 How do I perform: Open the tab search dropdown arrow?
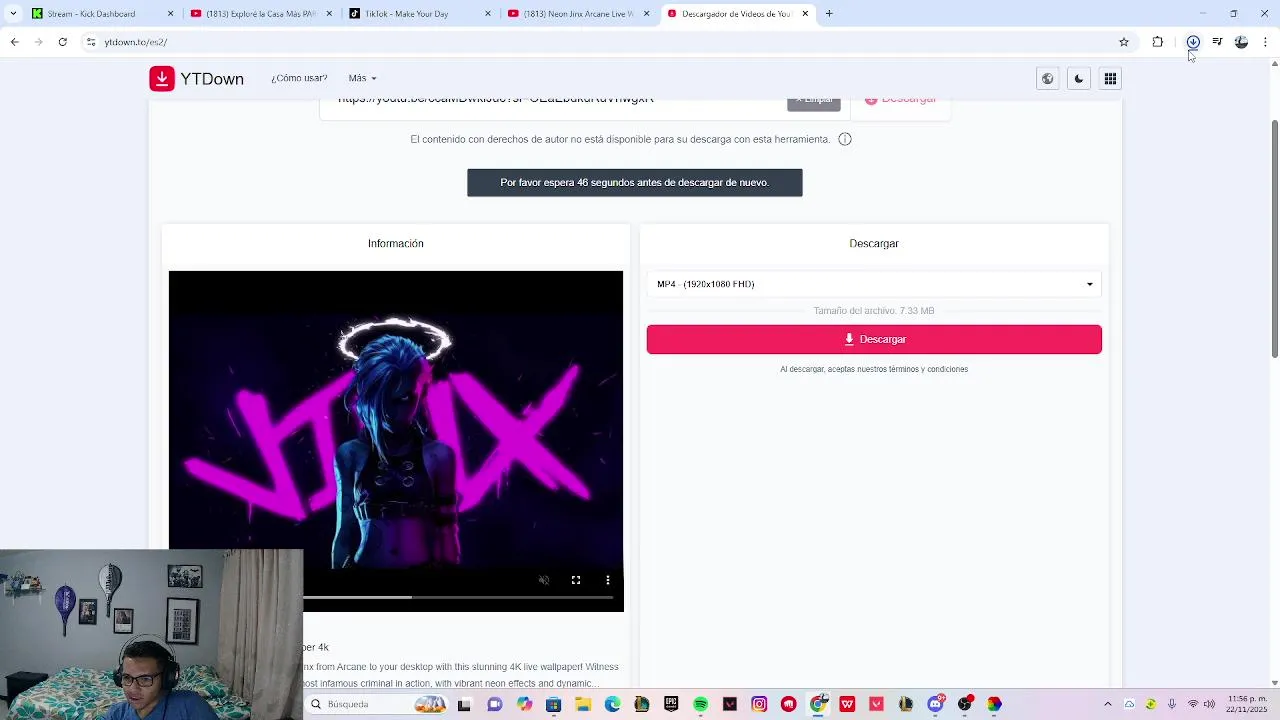point(12,14)
